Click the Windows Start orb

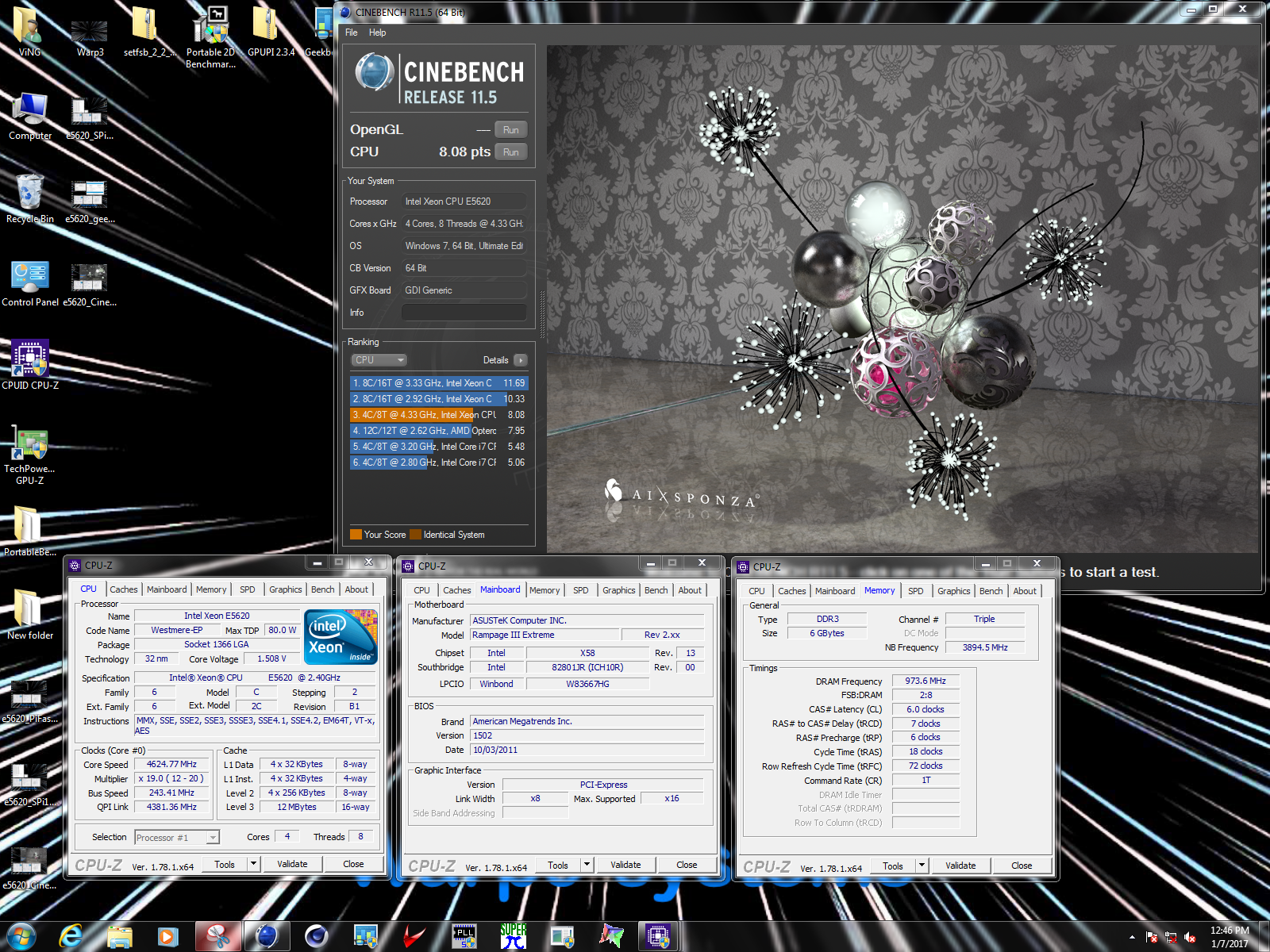pos(21,936)
